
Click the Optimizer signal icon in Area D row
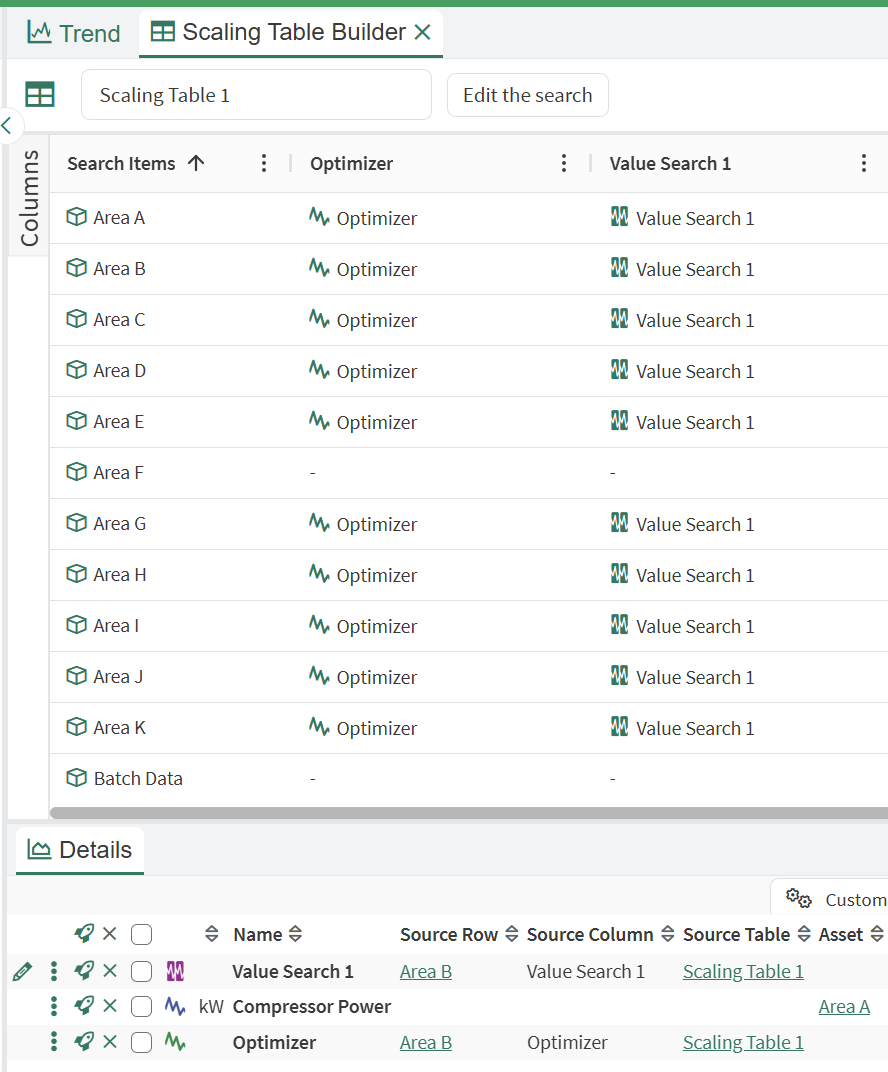(319, 370)
